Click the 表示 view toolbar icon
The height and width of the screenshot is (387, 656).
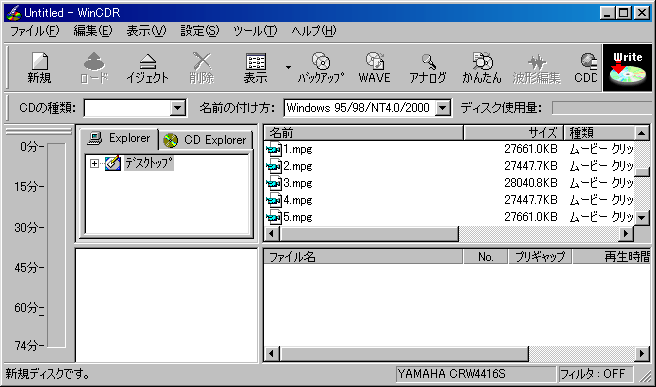255,68
